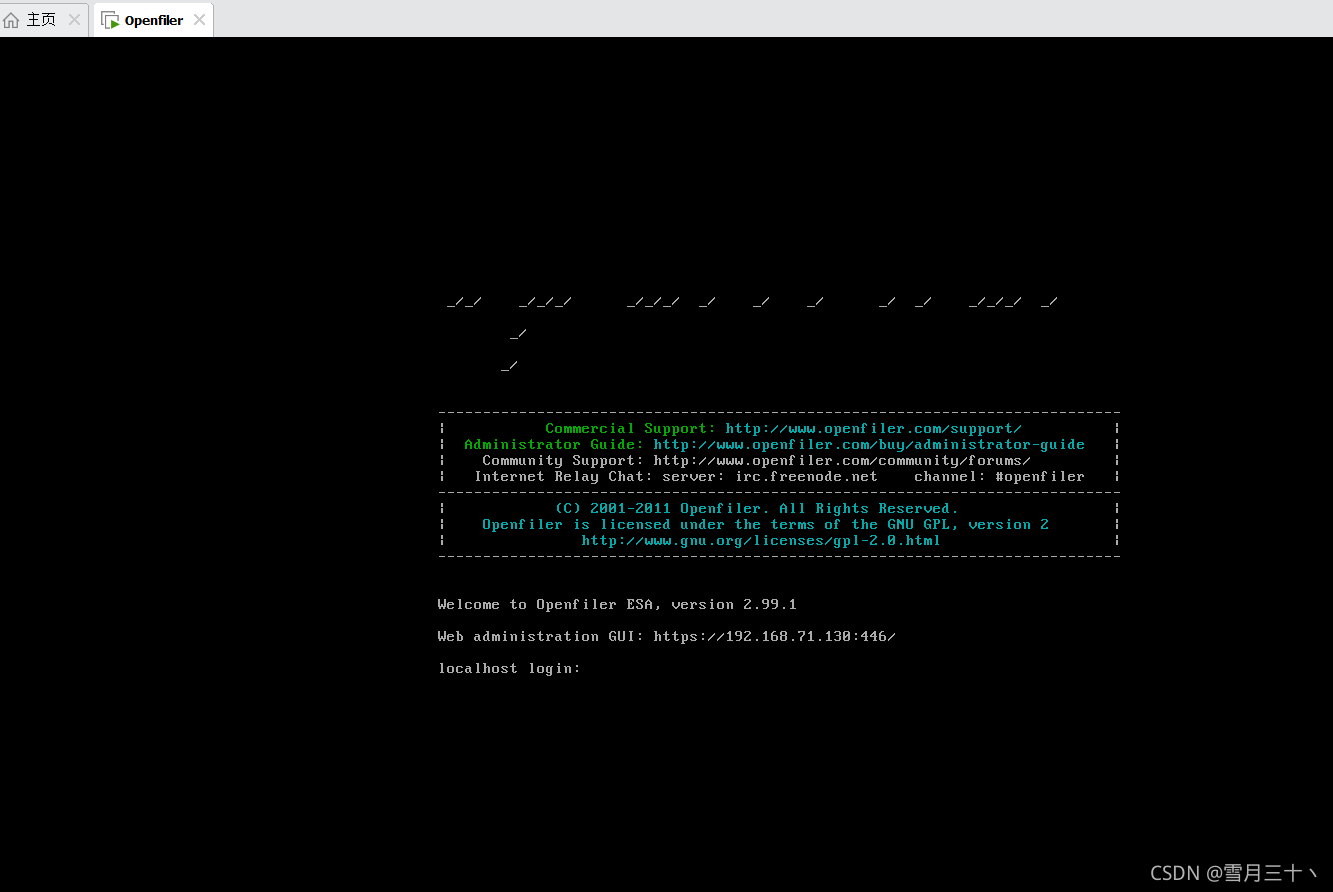Viewport: 1333px width, 892px height.
Task: Click the copyright 2001-2011 Openfiler line
Action: point(756,508)
